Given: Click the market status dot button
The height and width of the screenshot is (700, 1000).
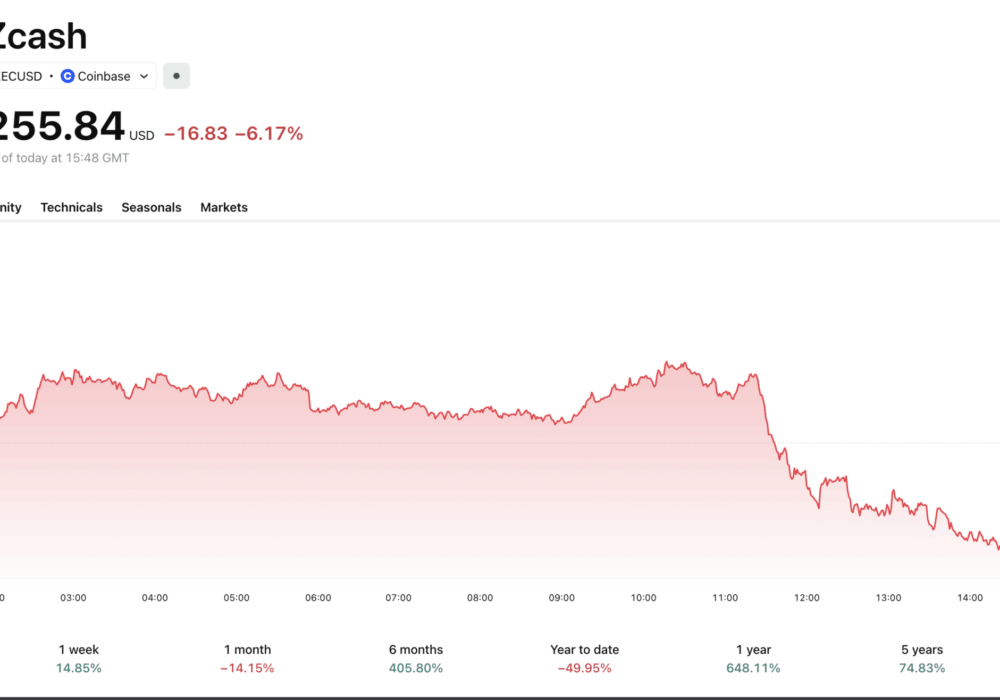Looking at the screenshot, I should (176, 76).
